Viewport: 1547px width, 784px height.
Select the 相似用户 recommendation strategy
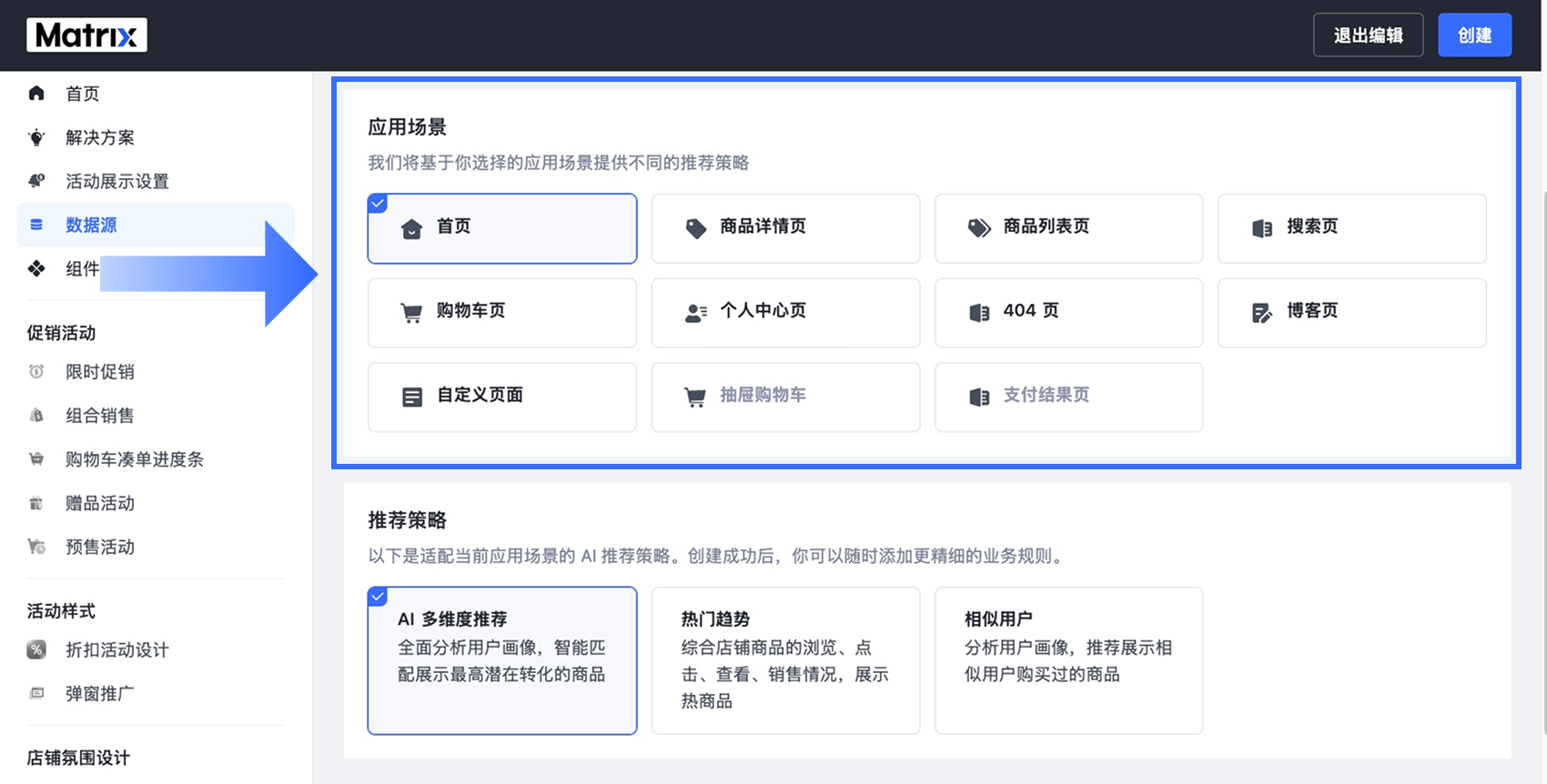point(1068,660)
